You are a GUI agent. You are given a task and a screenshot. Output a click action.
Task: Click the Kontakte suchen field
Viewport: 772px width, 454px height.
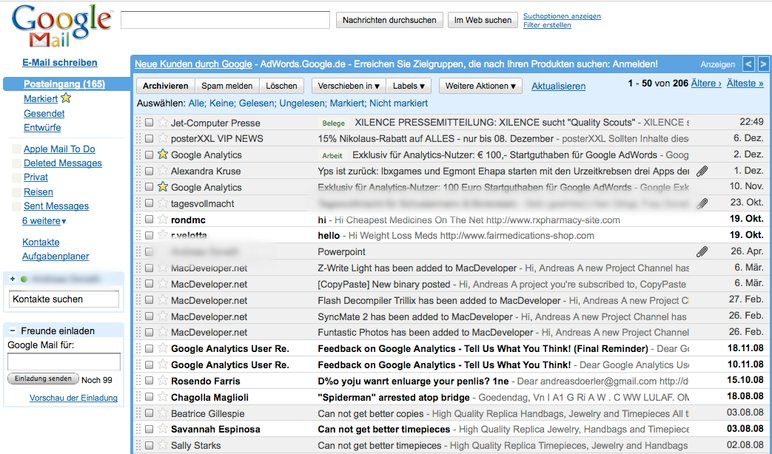tap(64, 299)
